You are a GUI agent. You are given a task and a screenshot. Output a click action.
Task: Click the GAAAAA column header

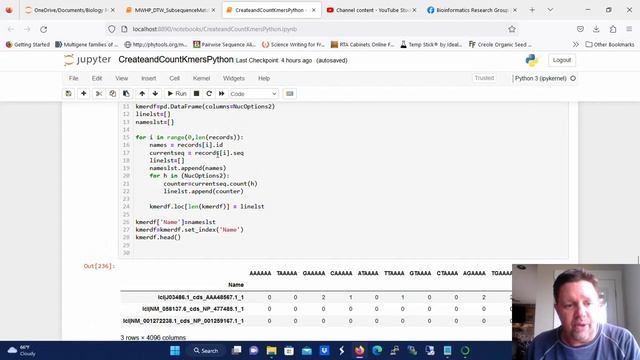(314, 273)
